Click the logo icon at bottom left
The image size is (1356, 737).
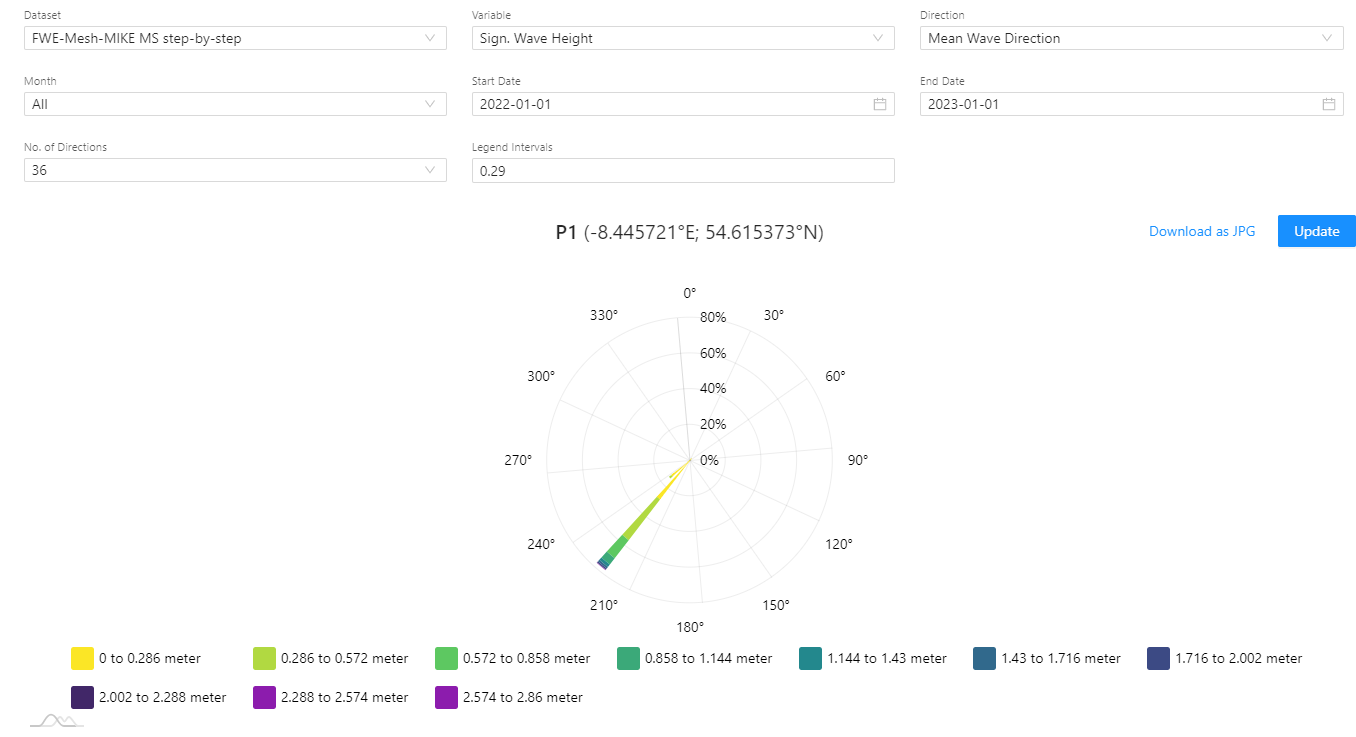click(x=57, y=720)
